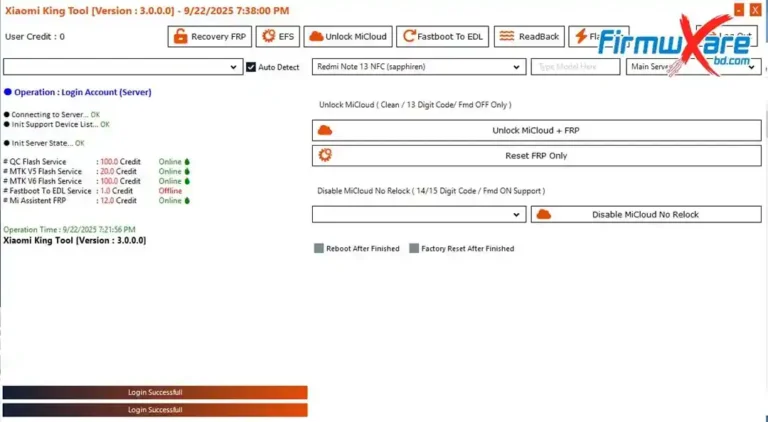The image size is (768, 422).
Task: Close the Xiaomi King Tool window
Action: pos(756,10)
